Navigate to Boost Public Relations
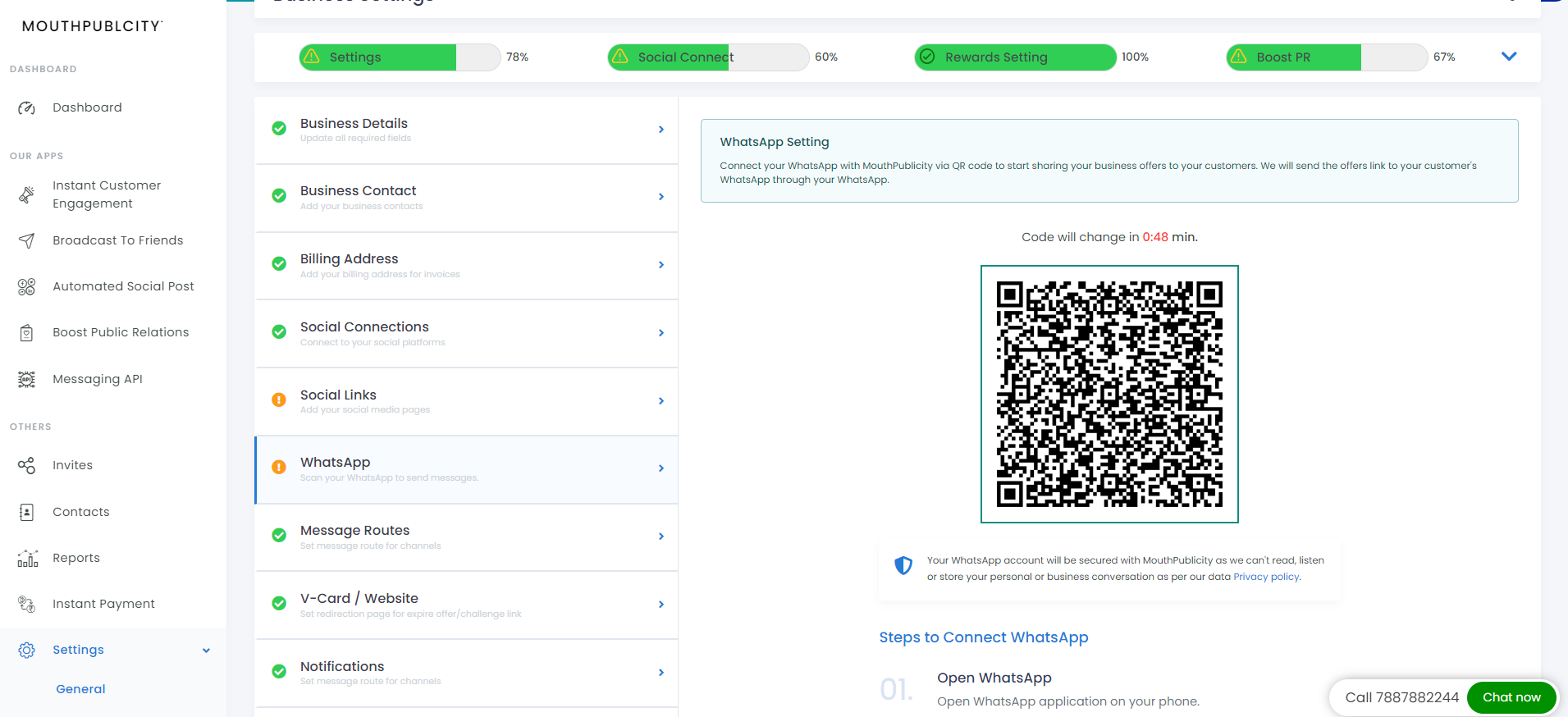1568x717 pixels. coord(121,332)
